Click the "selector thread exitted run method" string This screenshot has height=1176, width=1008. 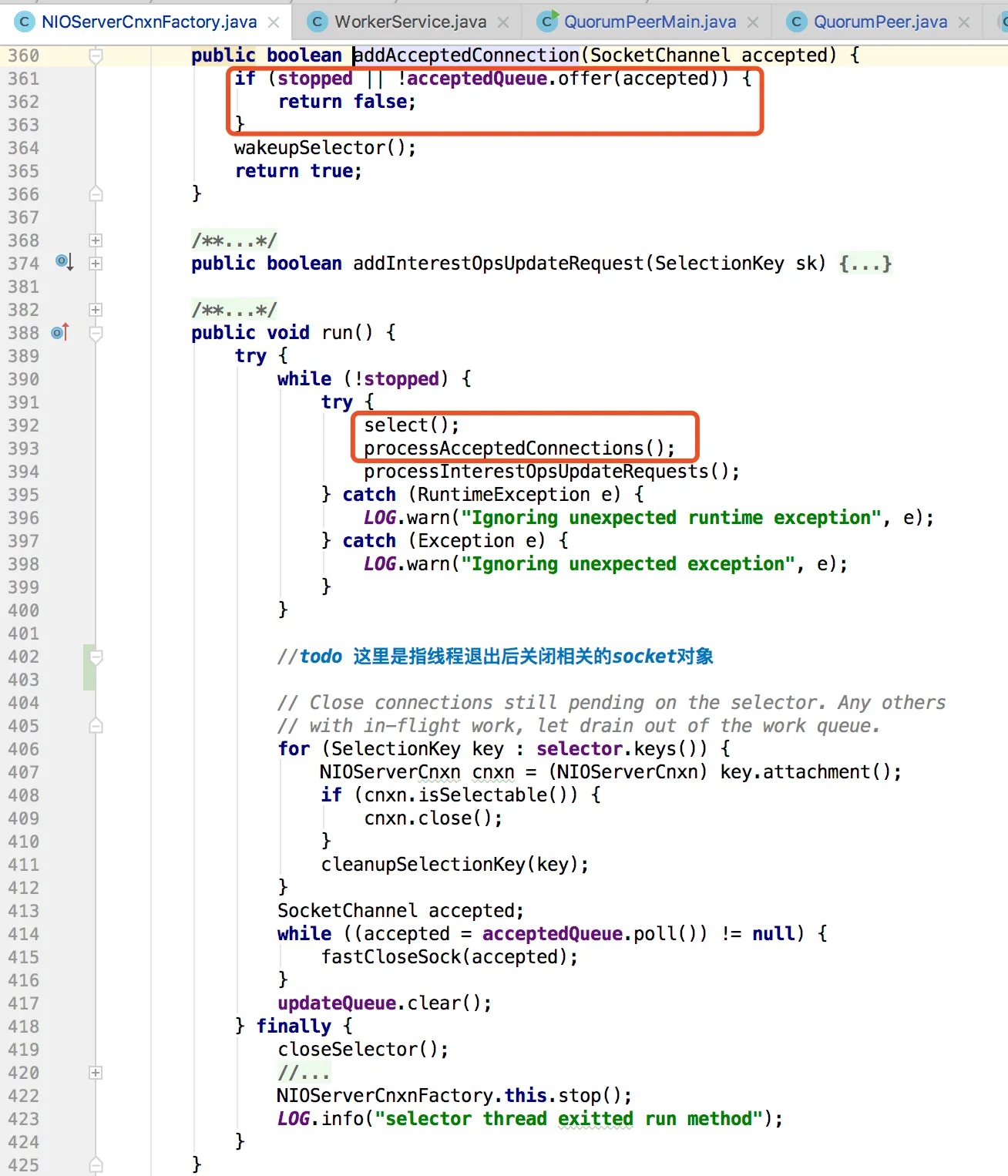pos(568,1119)
